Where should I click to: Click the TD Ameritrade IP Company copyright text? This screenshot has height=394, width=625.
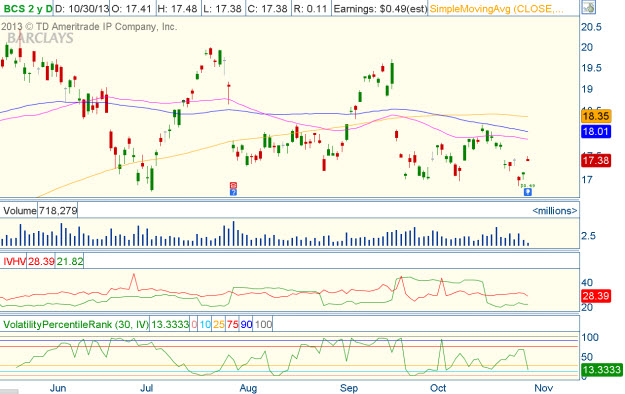tap(88, 27)
